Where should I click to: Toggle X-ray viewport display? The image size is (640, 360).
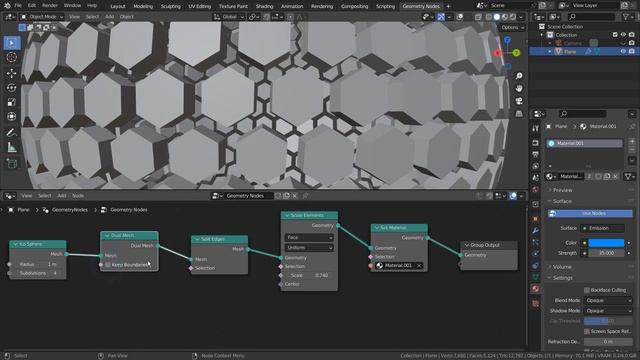478,17
